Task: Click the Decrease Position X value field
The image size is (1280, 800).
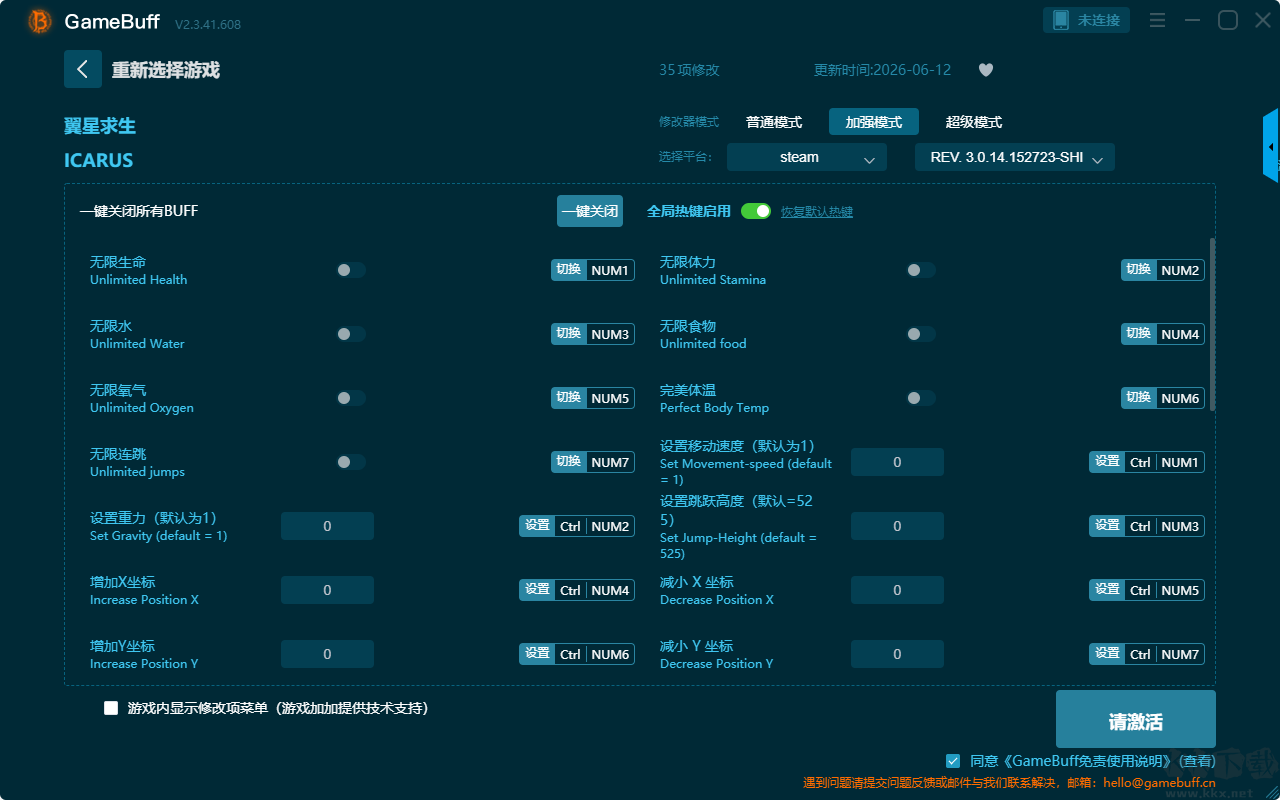Action: click(897, 590)
